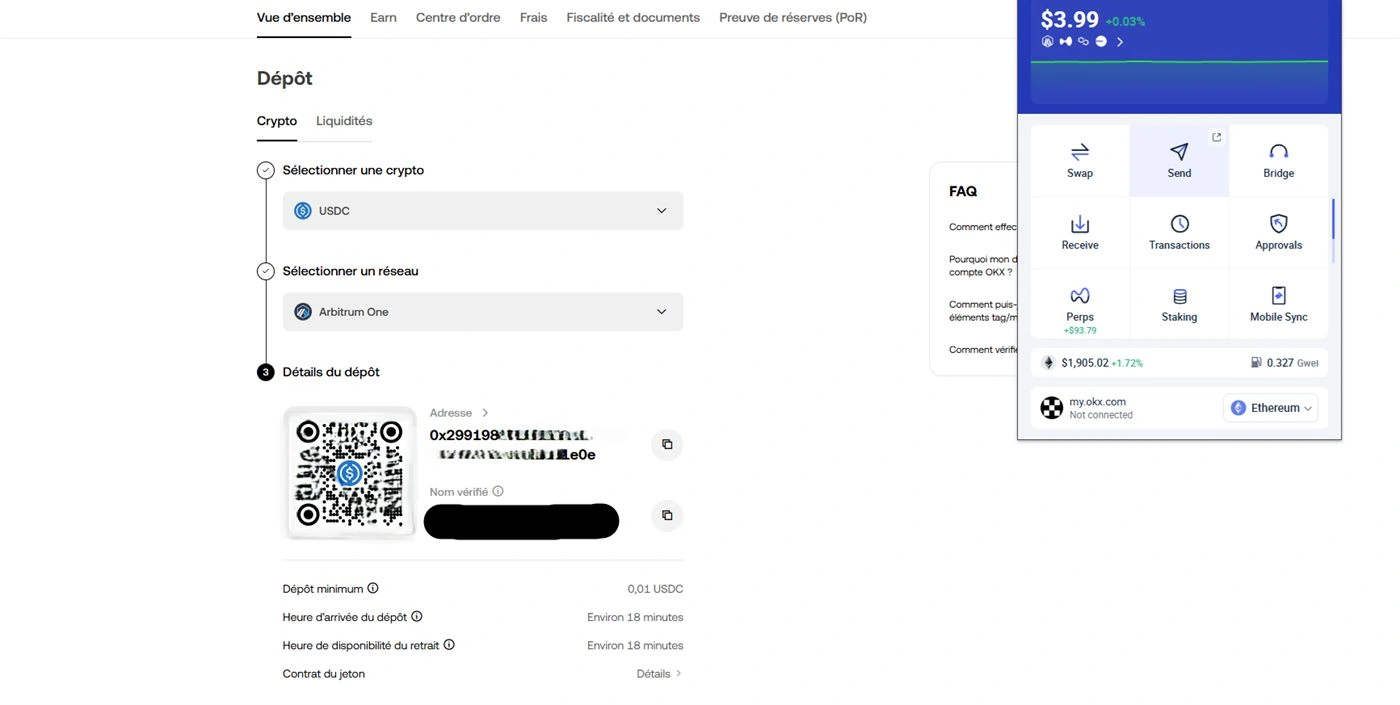The image size is (1400, 705).
Task: Switch to Liquidités deposit tab
Action: 344,121
